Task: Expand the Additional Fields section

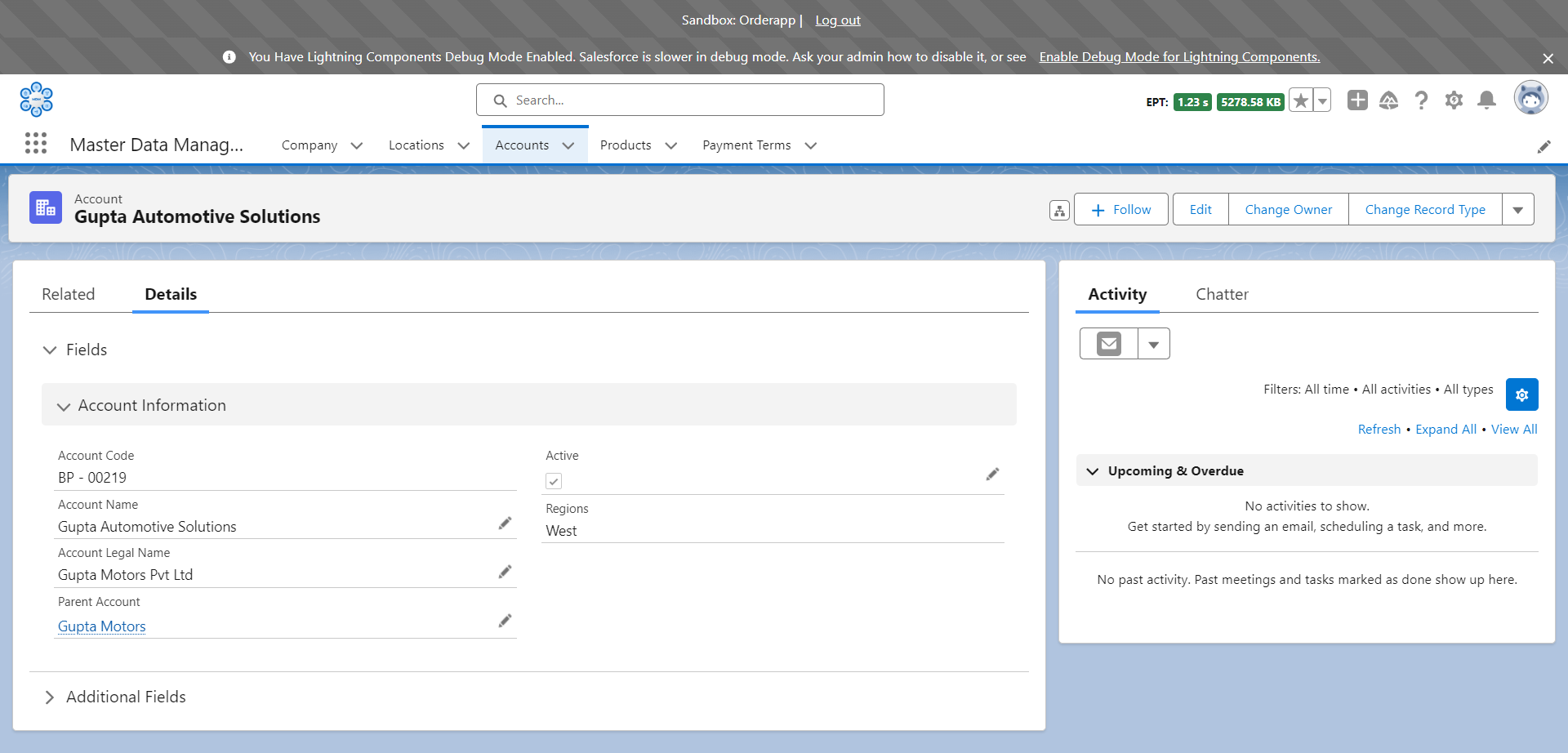Action: tap(50, 697)
